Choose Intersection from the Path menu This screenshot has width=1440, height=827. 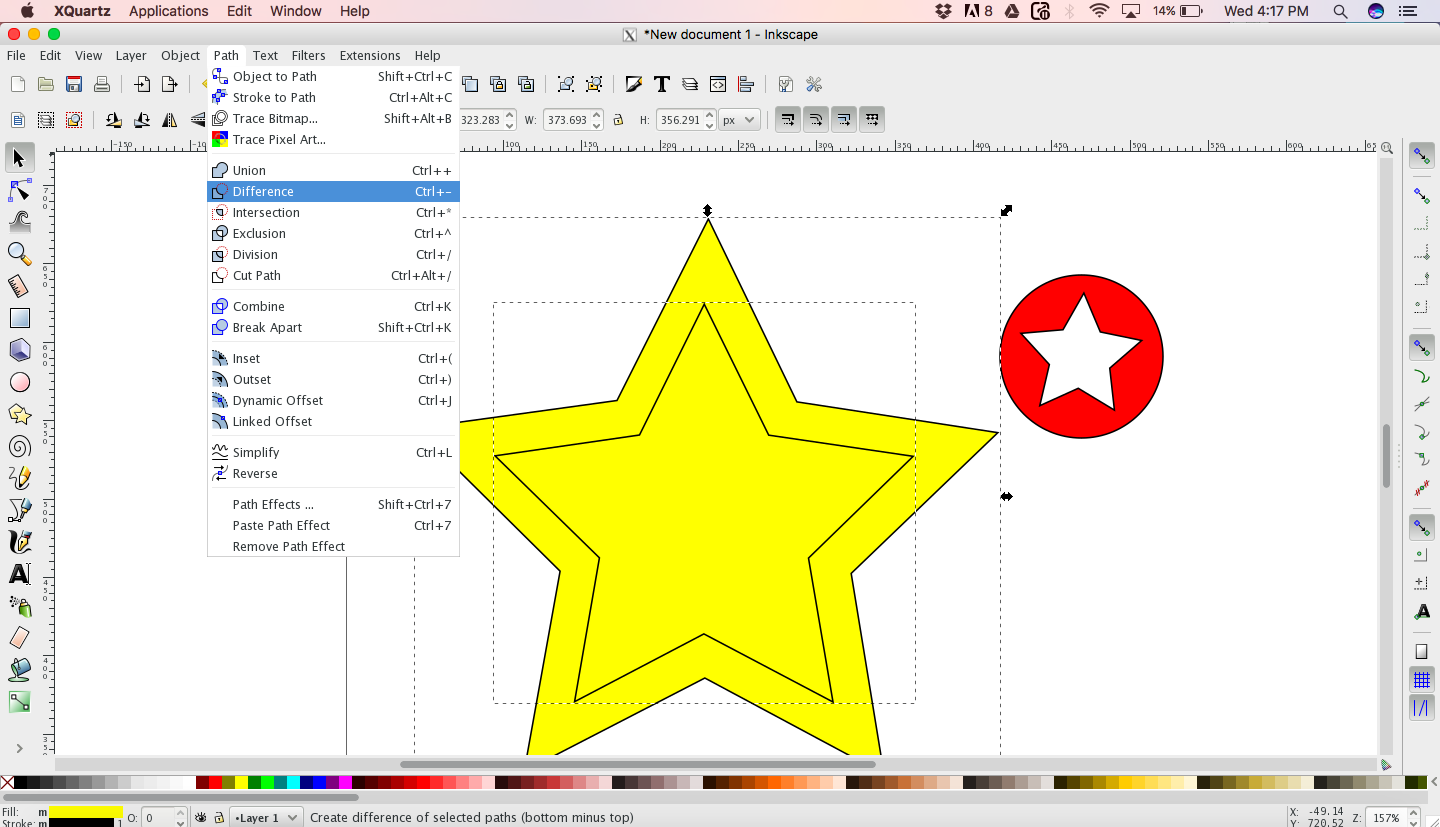333,212
